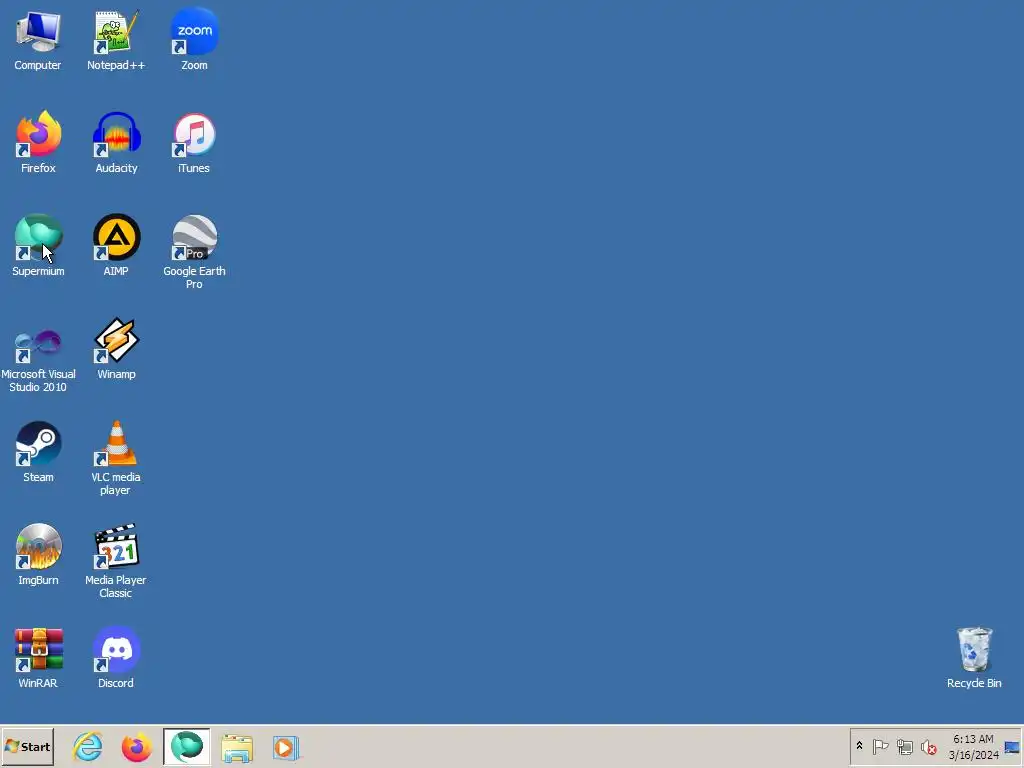Click the Show desktop tray button
This screenshot has width=1024, height=768.
(1012, 746)
